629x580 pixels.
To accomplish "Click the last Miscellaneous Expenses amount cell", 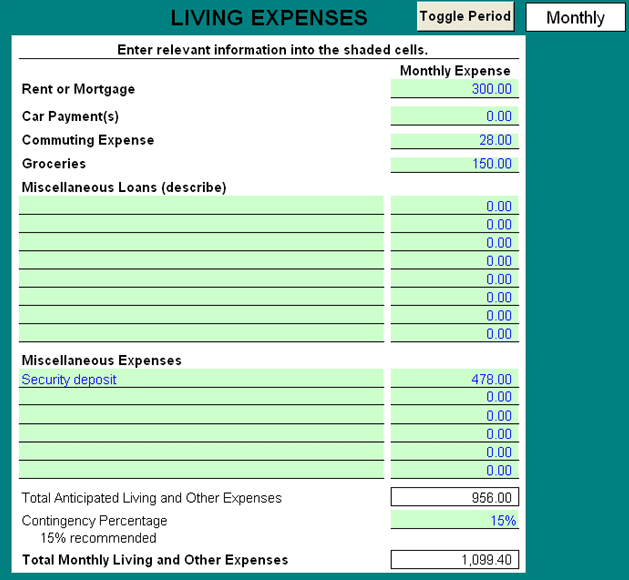I will [x=455, y=470].
